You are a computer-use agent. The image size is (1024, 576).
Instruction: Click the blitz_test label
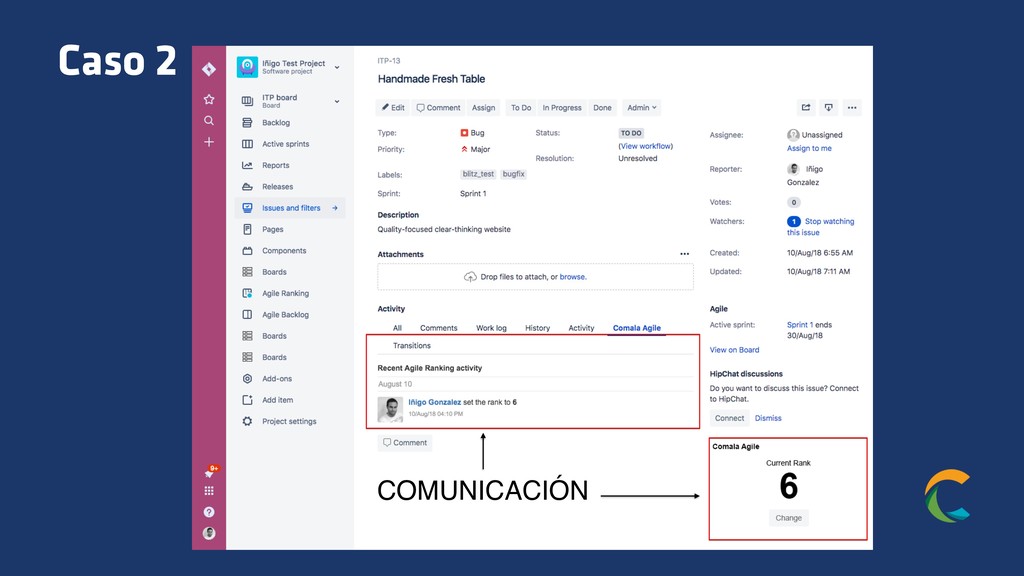pos(478,174)
